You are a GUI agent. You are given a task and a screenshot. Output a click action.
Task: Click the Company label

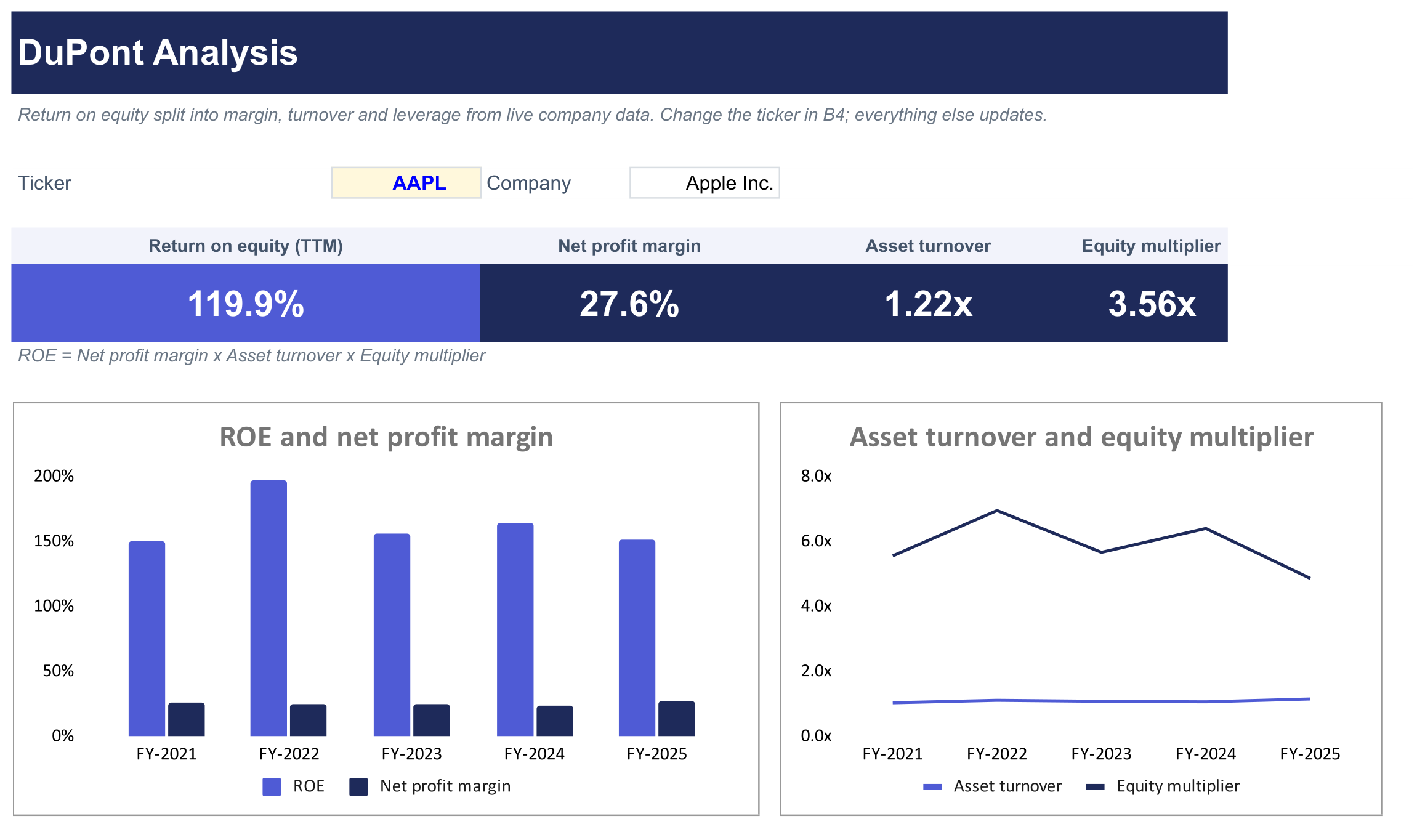pyautogui.click(x=529, y=183)
